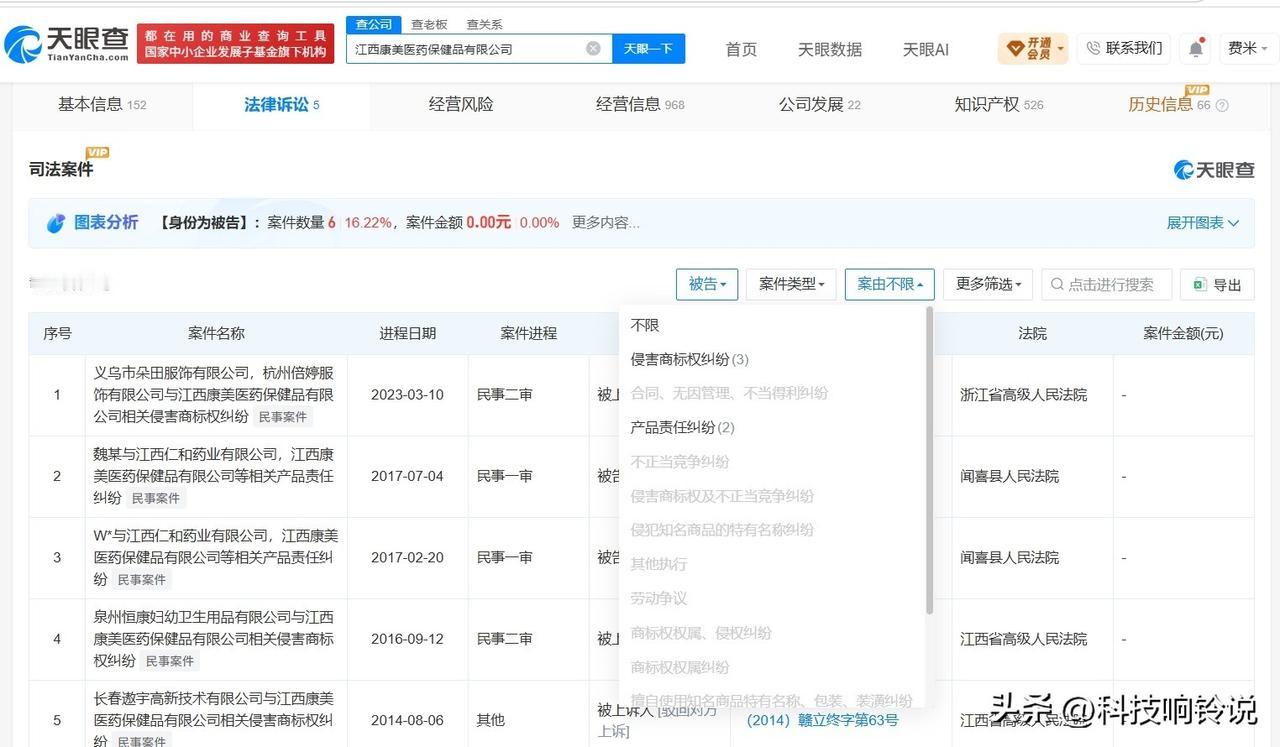Click the 点击进行搜索 case search field

pyautogui.click(x=1107, y=285)
